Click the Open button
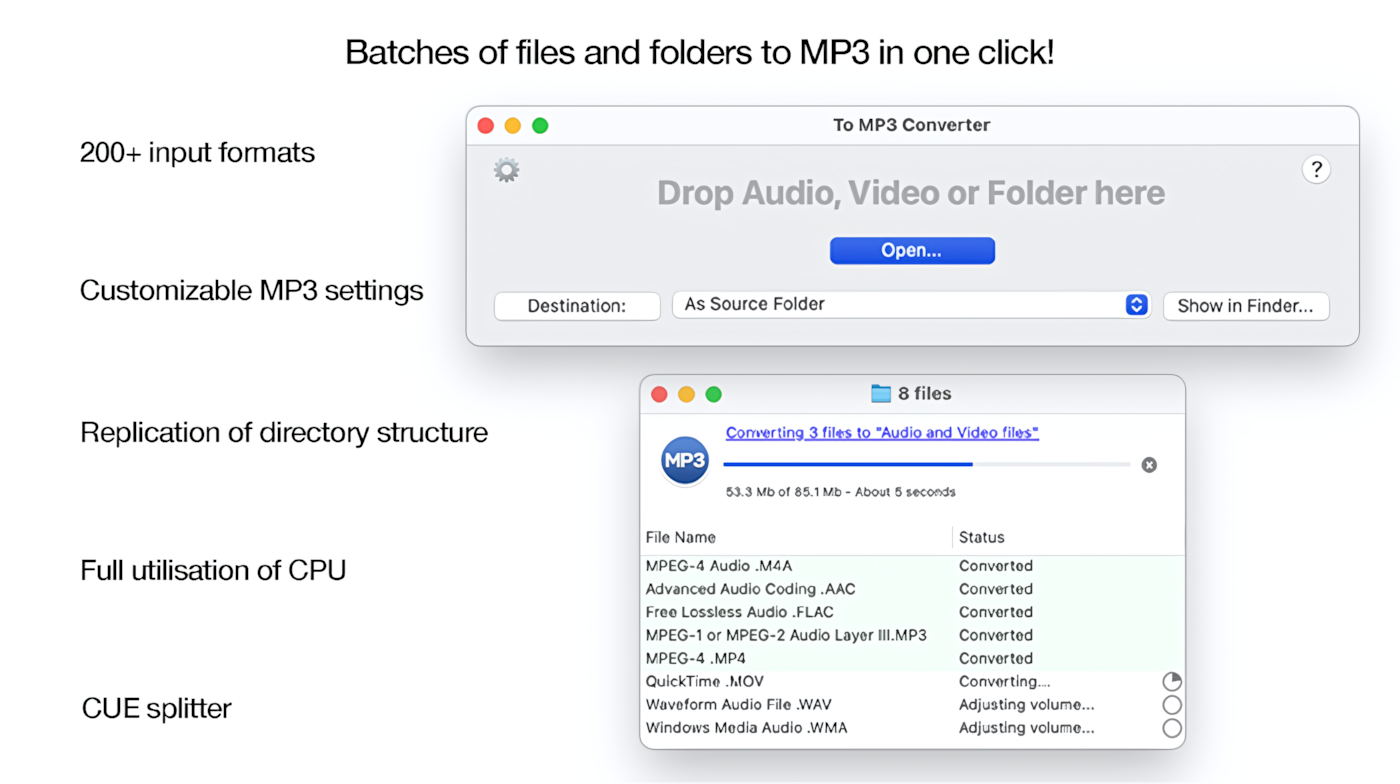 coord(911,250)
